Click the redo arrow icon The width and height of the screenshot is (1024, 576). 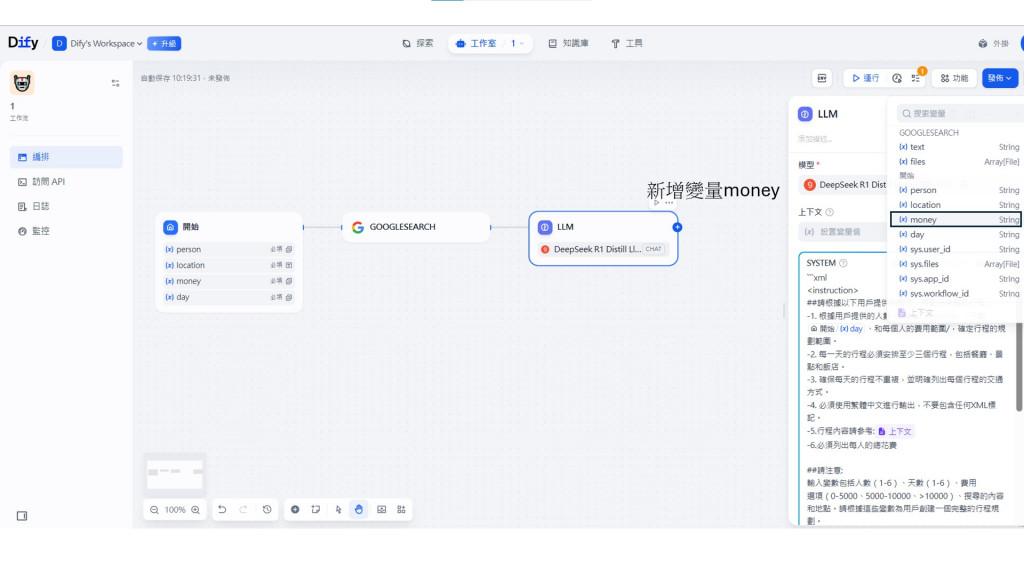tap(244, 509)
